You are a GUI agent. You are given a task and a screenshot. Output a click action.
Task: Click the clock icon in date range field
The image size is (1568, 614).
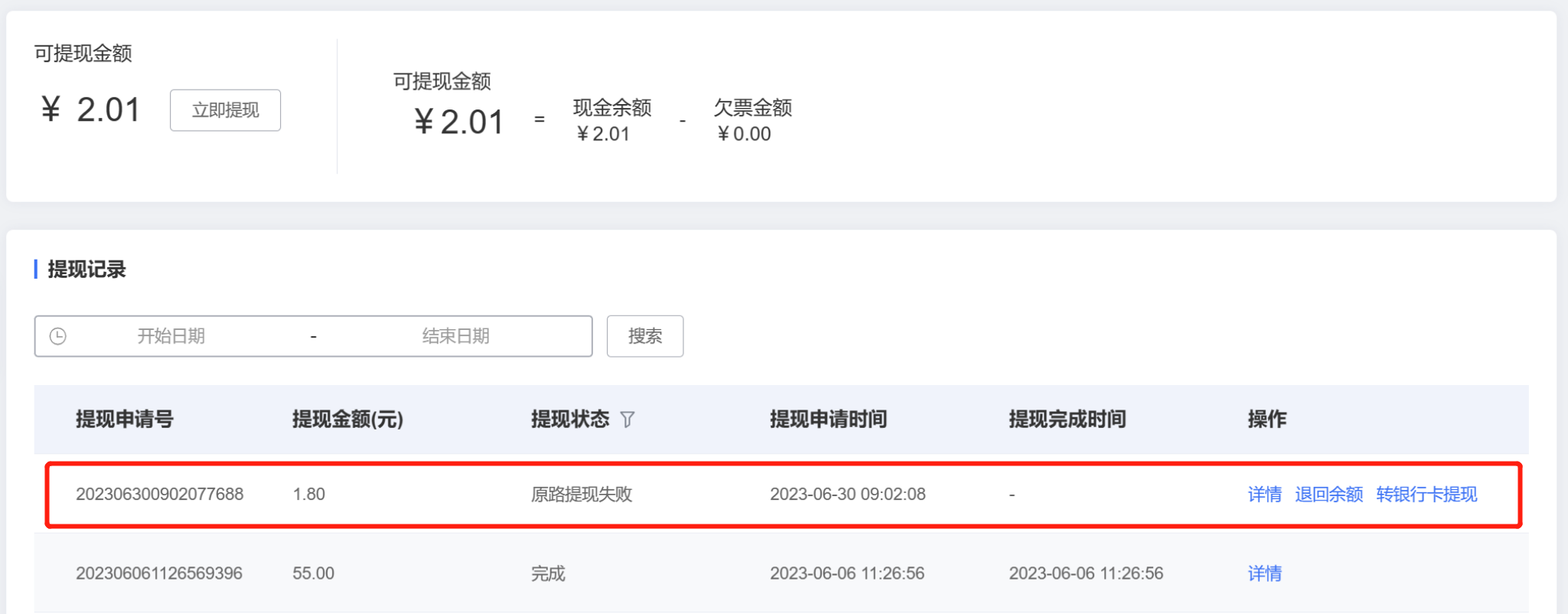pos(58,336)
